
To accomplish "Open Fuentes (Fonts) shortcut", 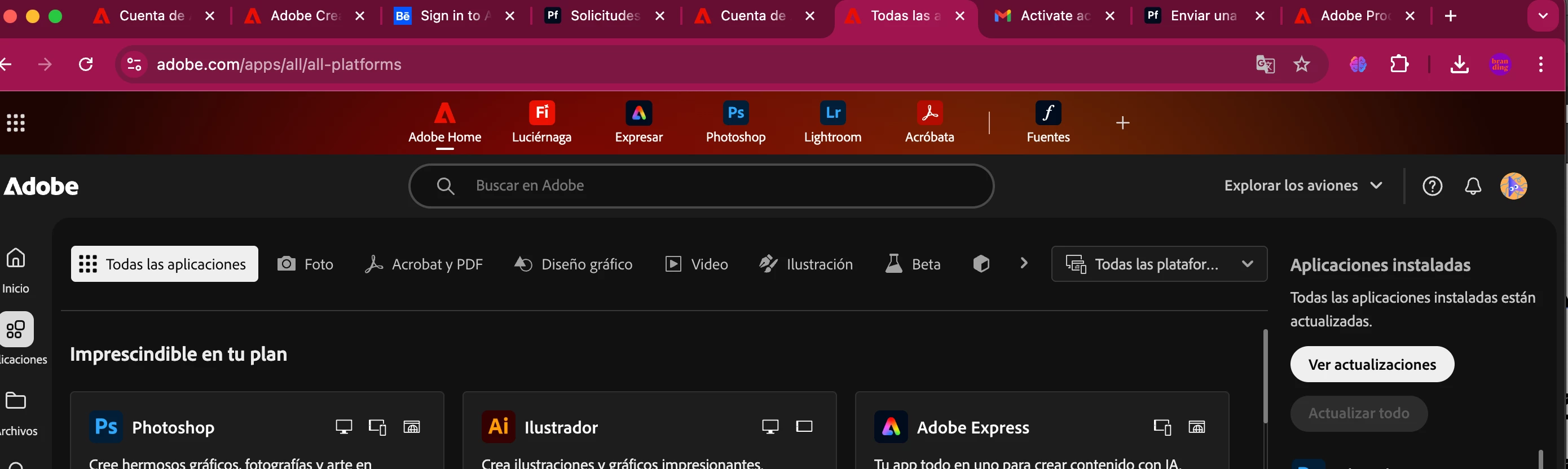I will coord(1047,123).
